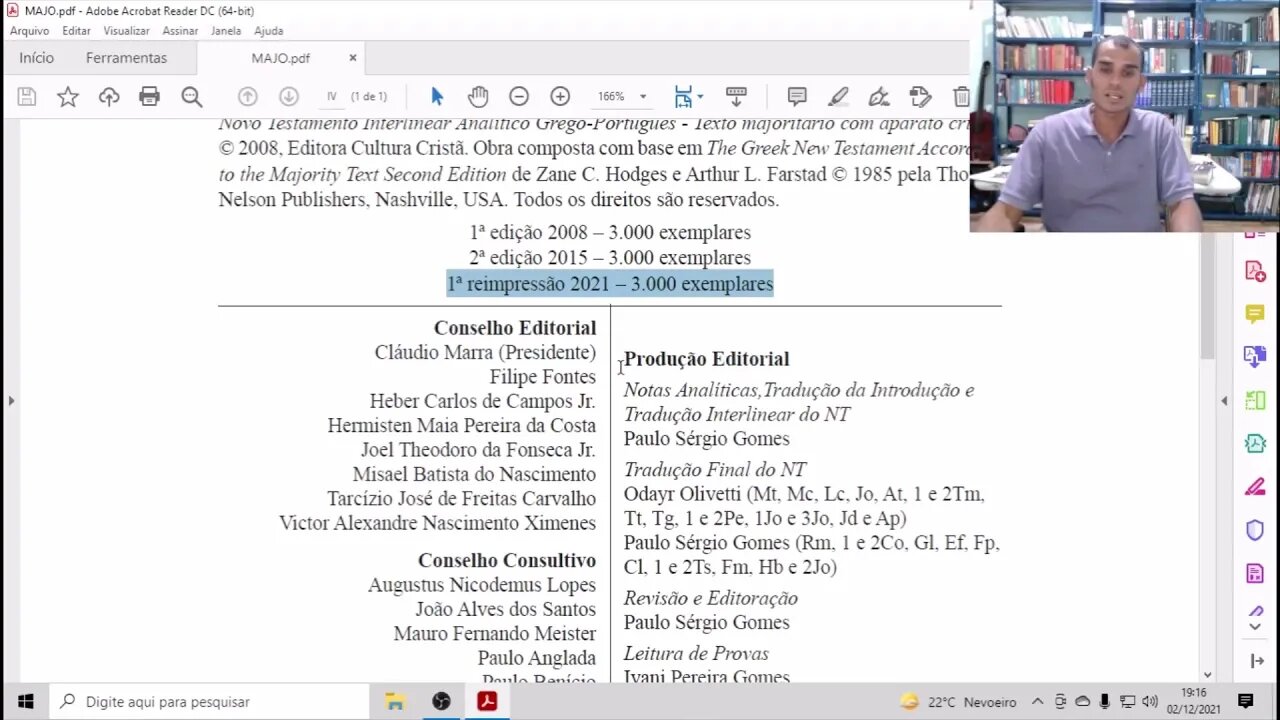Click the vertical scrollbar thumb

[1207, 295]
